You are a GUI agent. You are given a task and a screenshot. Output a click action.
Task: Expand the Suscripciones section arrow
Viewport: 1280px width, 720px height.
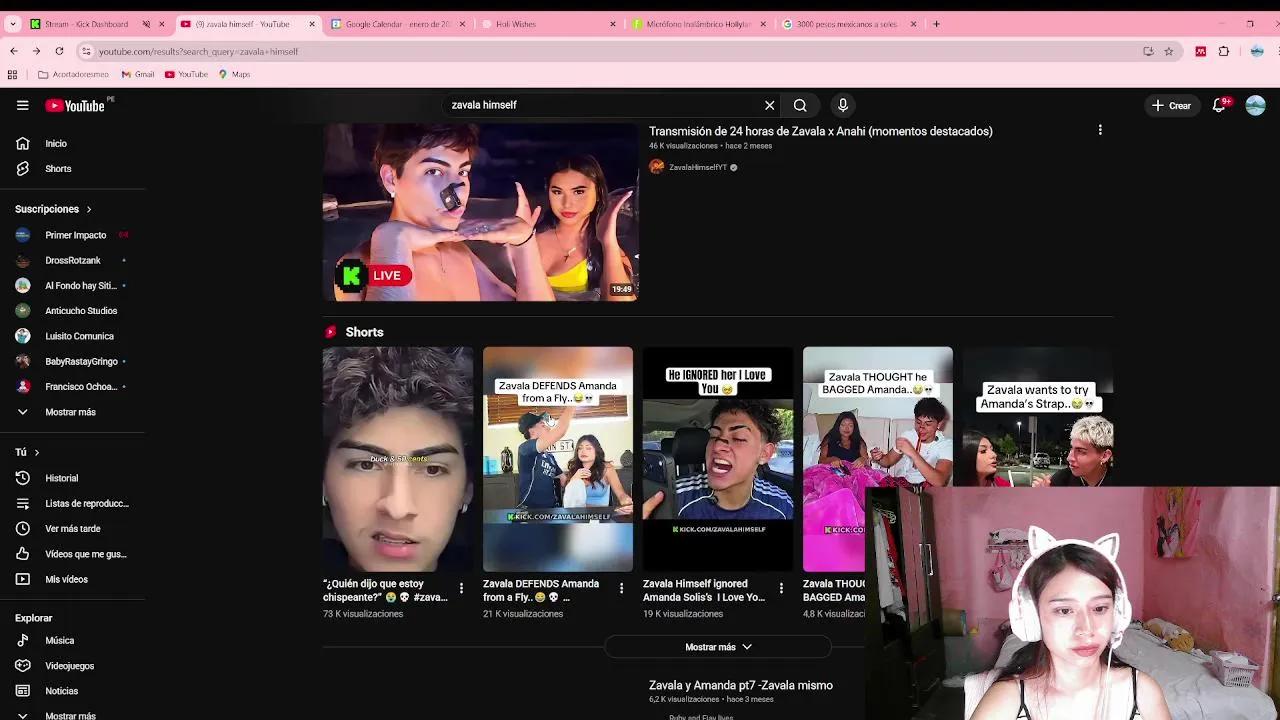click(x=88, y=209)
